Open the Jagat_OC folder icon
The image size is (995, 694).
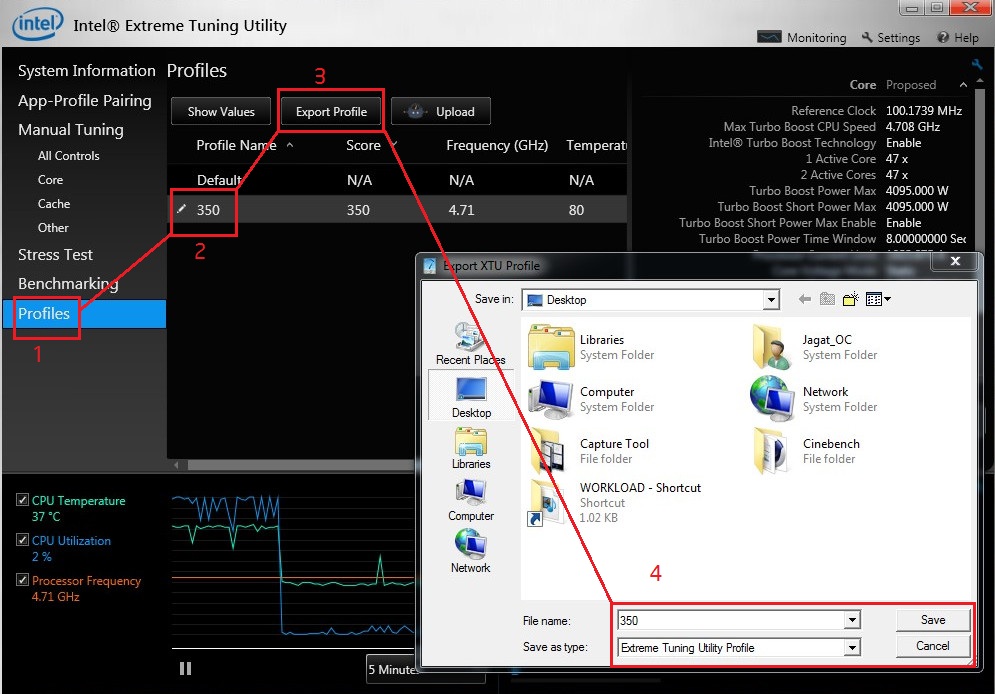tap(771, 347)
